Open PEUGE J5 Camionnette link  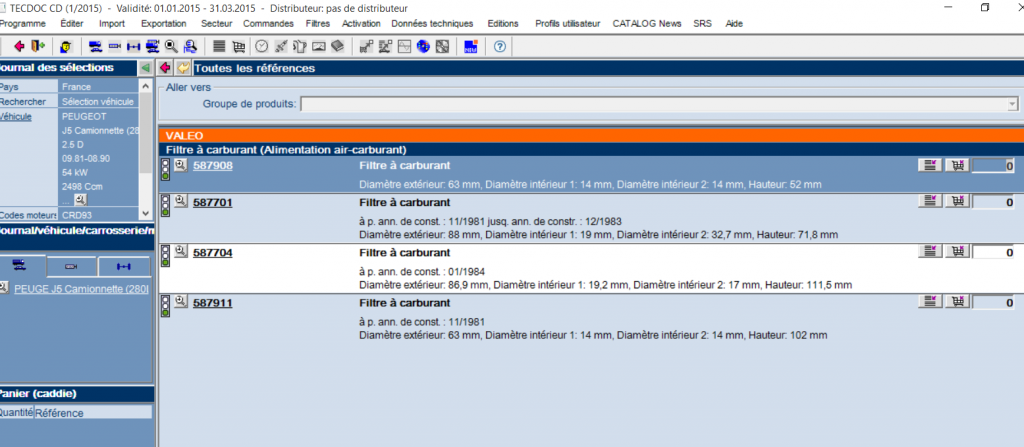tap(82, 288)
